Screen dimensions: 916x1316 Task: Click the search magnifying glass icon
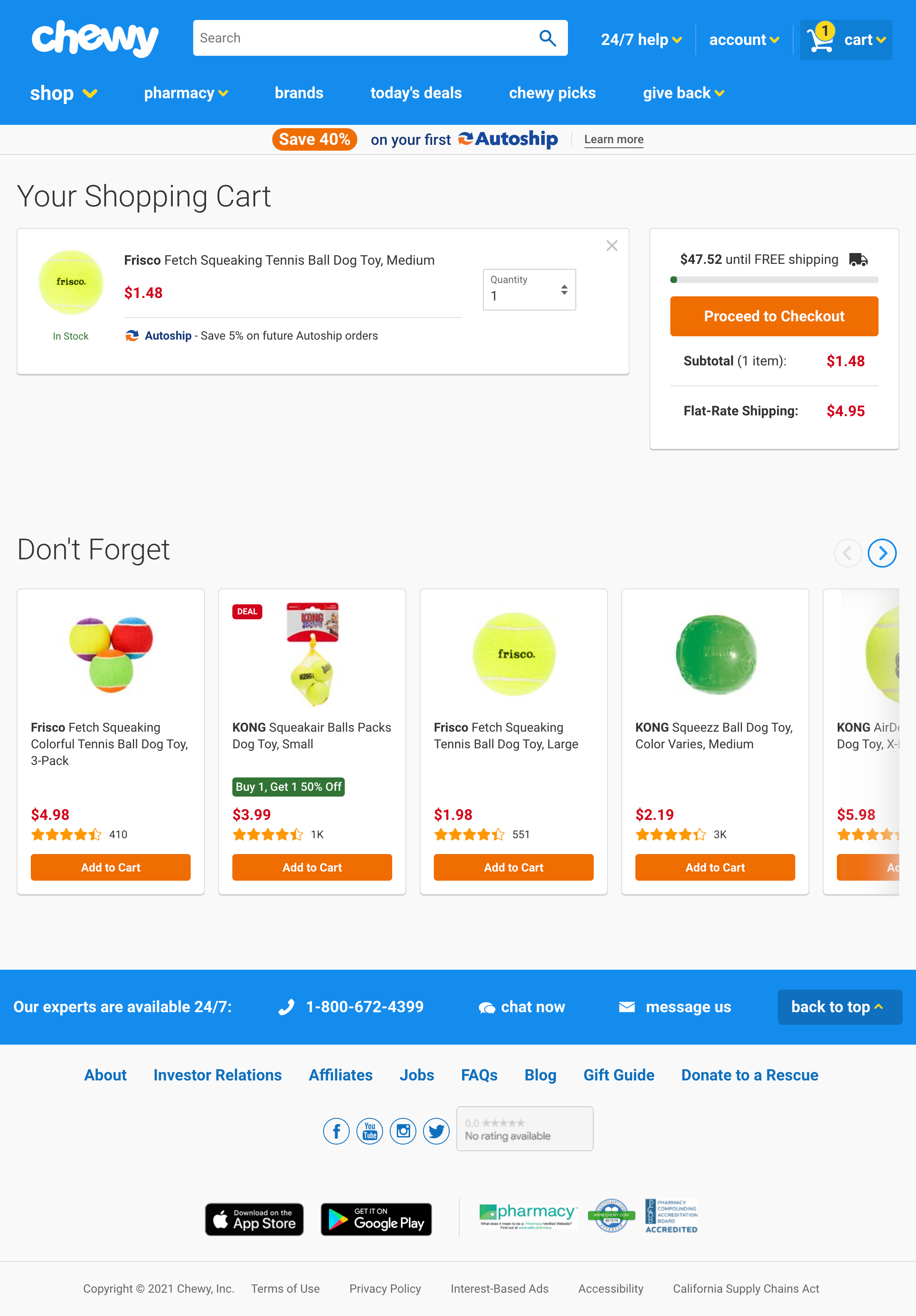click(547, 37)
